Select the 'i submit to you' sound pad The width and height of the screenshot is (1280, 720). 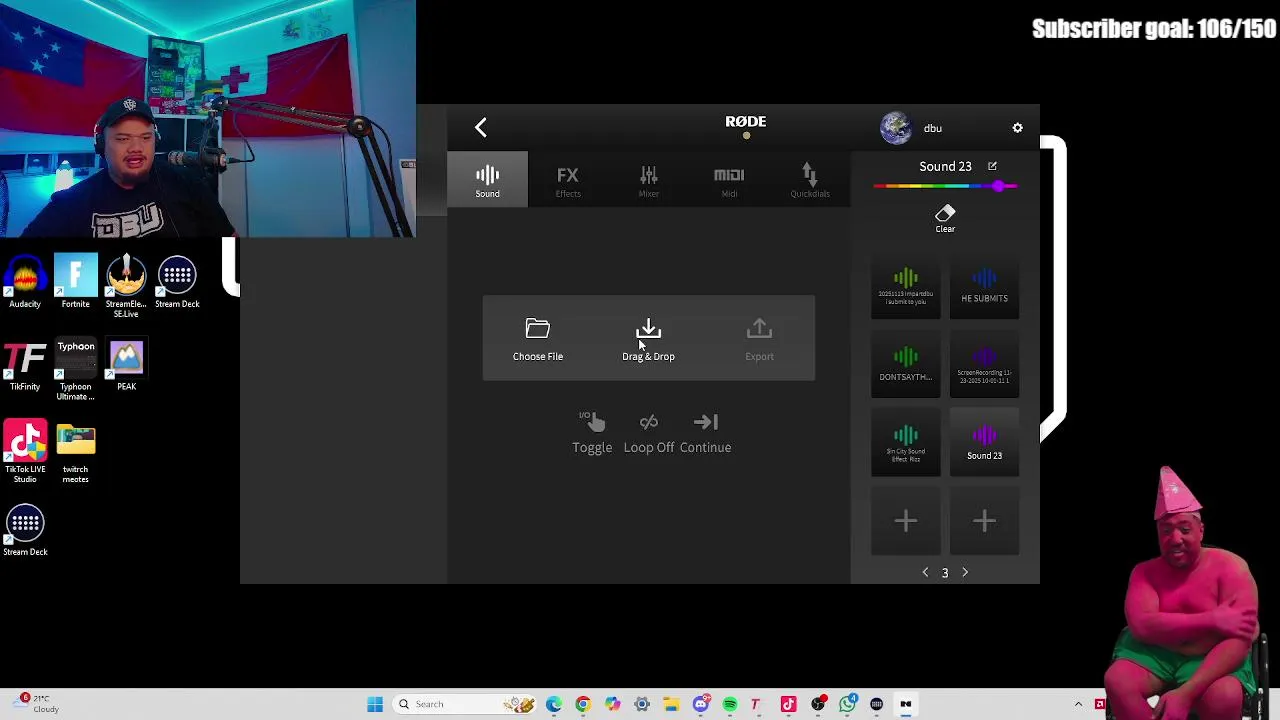(906, 288)
